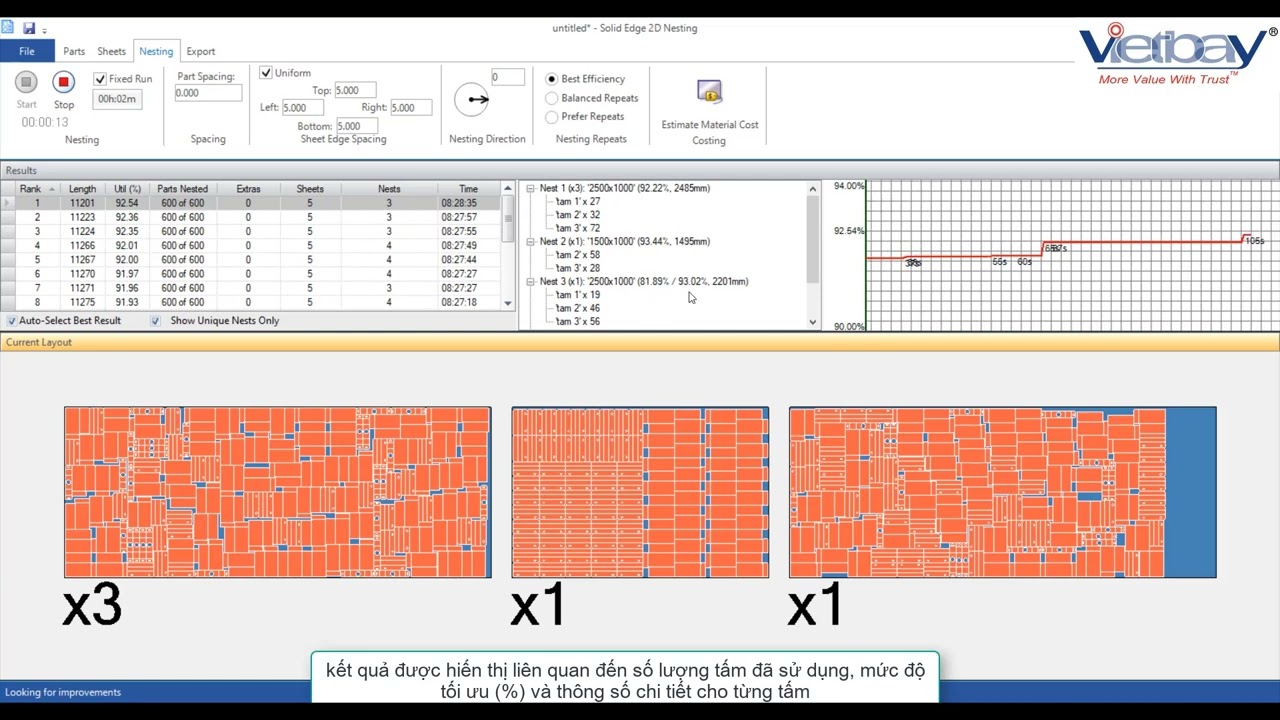Click the Results panel header

pyautogui.click(x=640, y=171)
